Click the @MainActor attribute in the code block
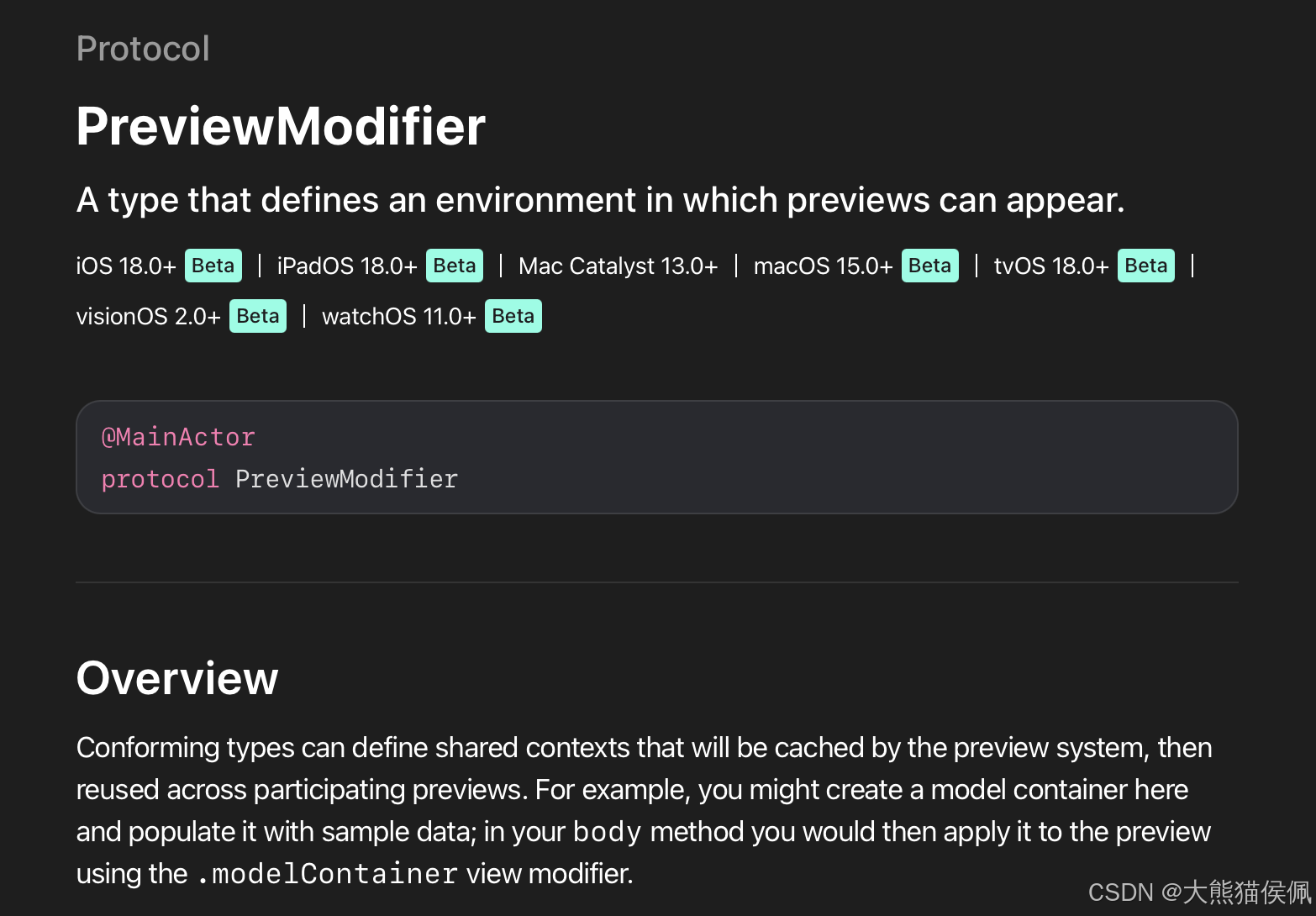Image resolution: width=1316 pixels, height=916 pixels. click(178, 437)
